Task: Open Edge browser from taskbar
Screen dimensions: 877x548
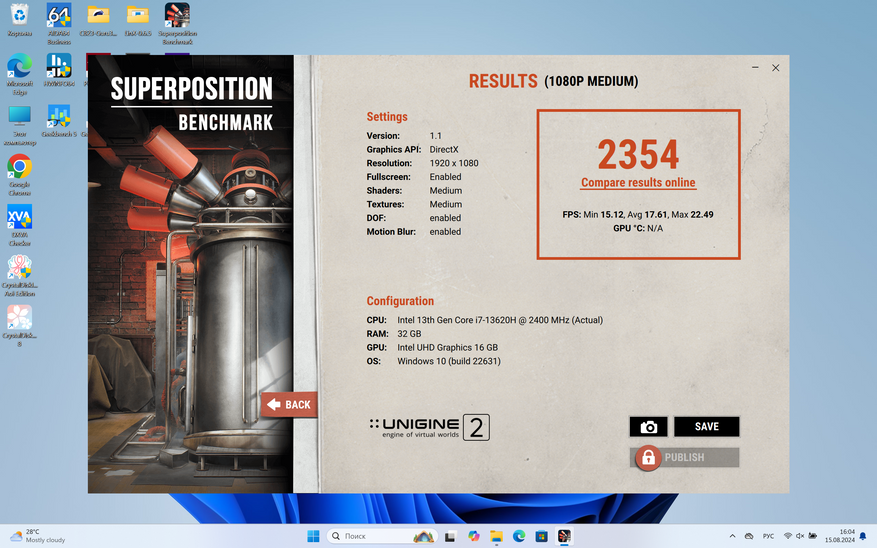Action: (518, 536)
